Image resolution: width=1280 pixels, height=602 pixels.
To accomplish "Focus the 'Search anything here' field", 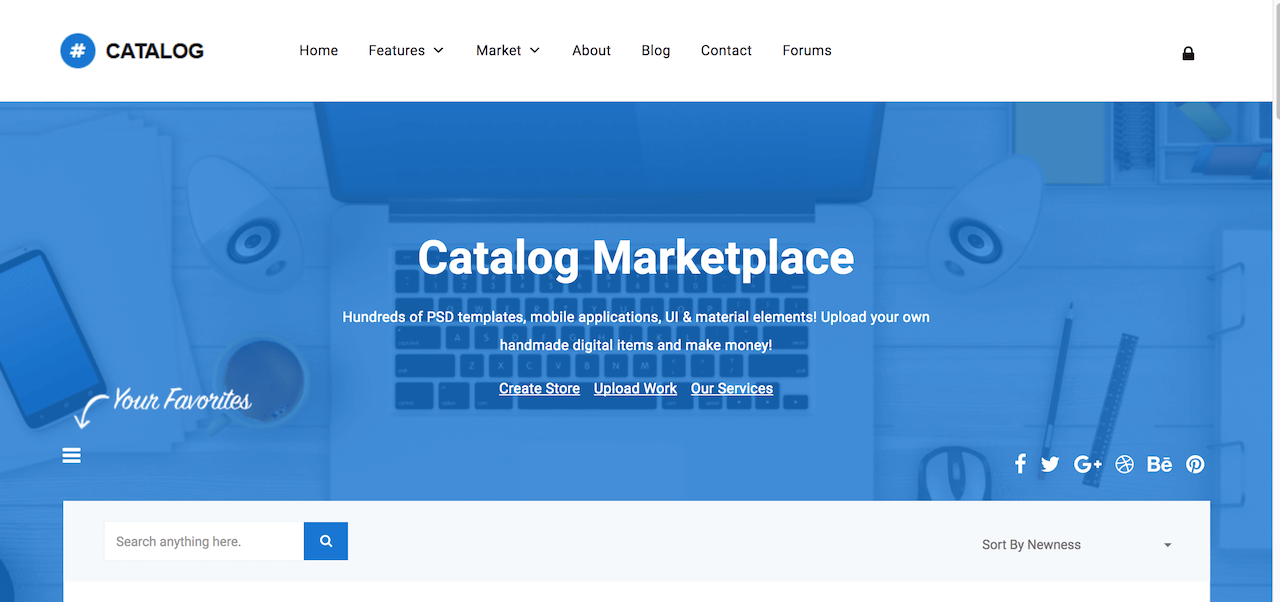I will 204,542.
